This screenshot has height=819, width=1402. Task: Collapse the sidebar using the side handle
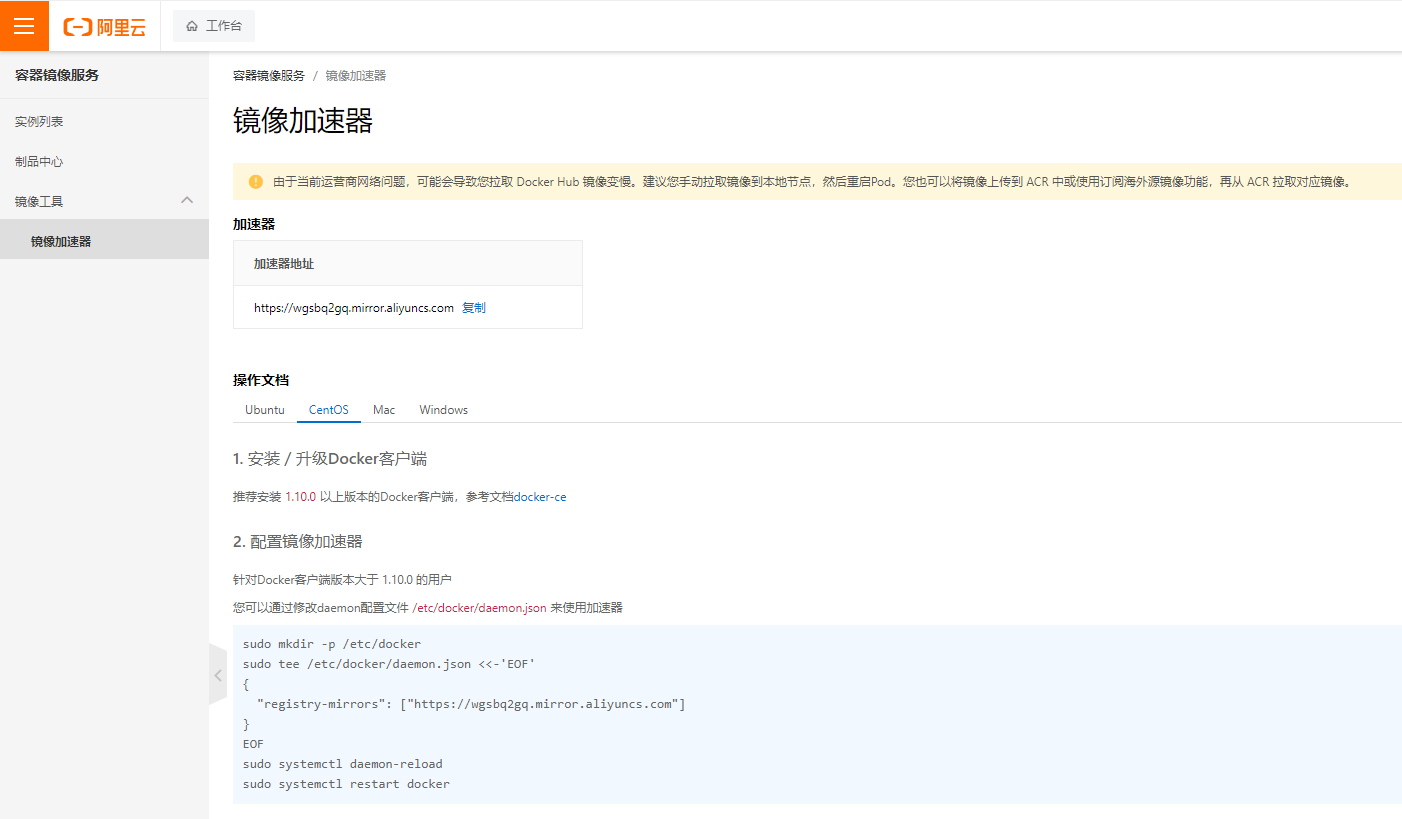[x=218, y=674]
